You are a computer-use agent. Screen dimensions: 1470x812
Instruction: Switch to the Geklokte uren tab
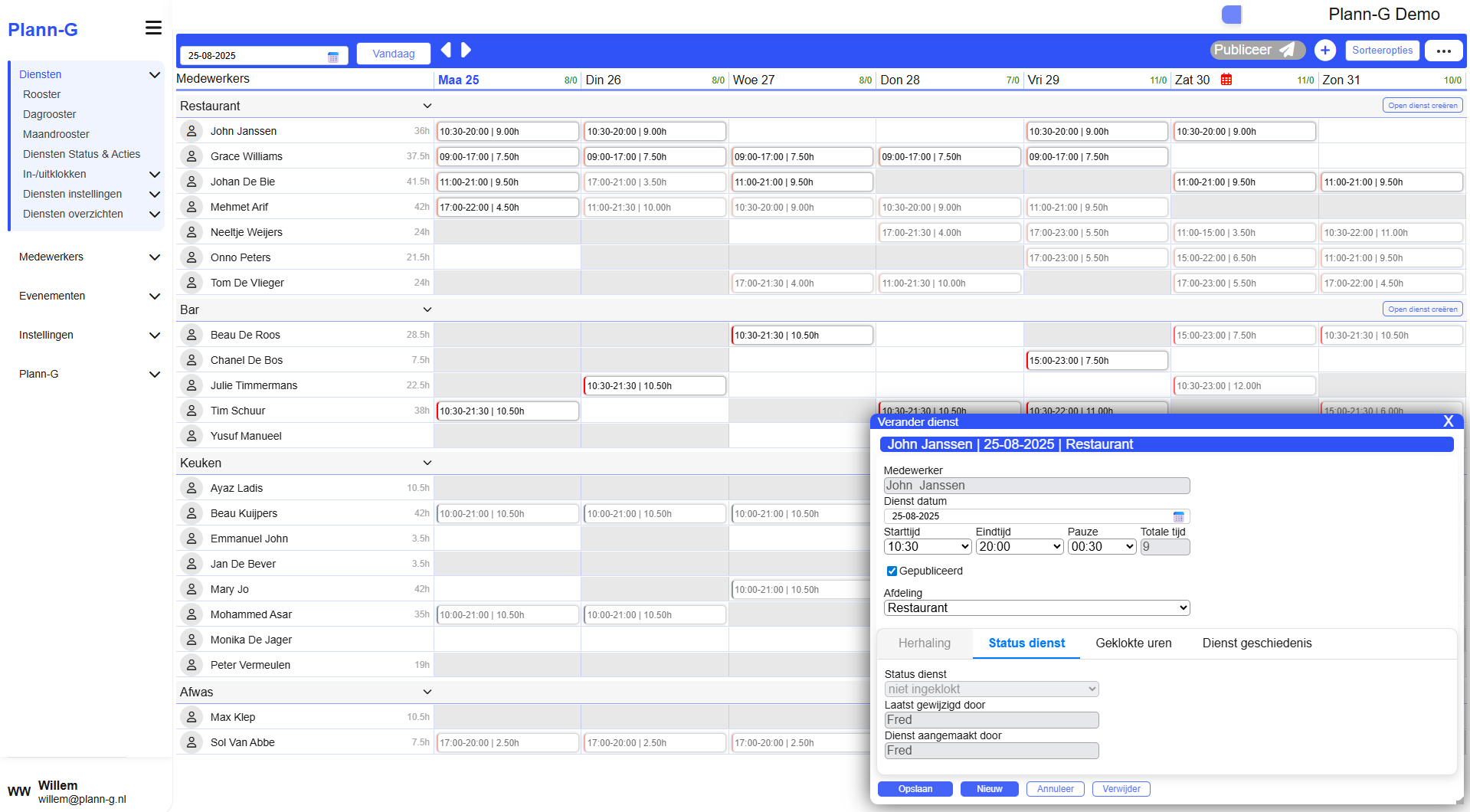pos(1133,643)
